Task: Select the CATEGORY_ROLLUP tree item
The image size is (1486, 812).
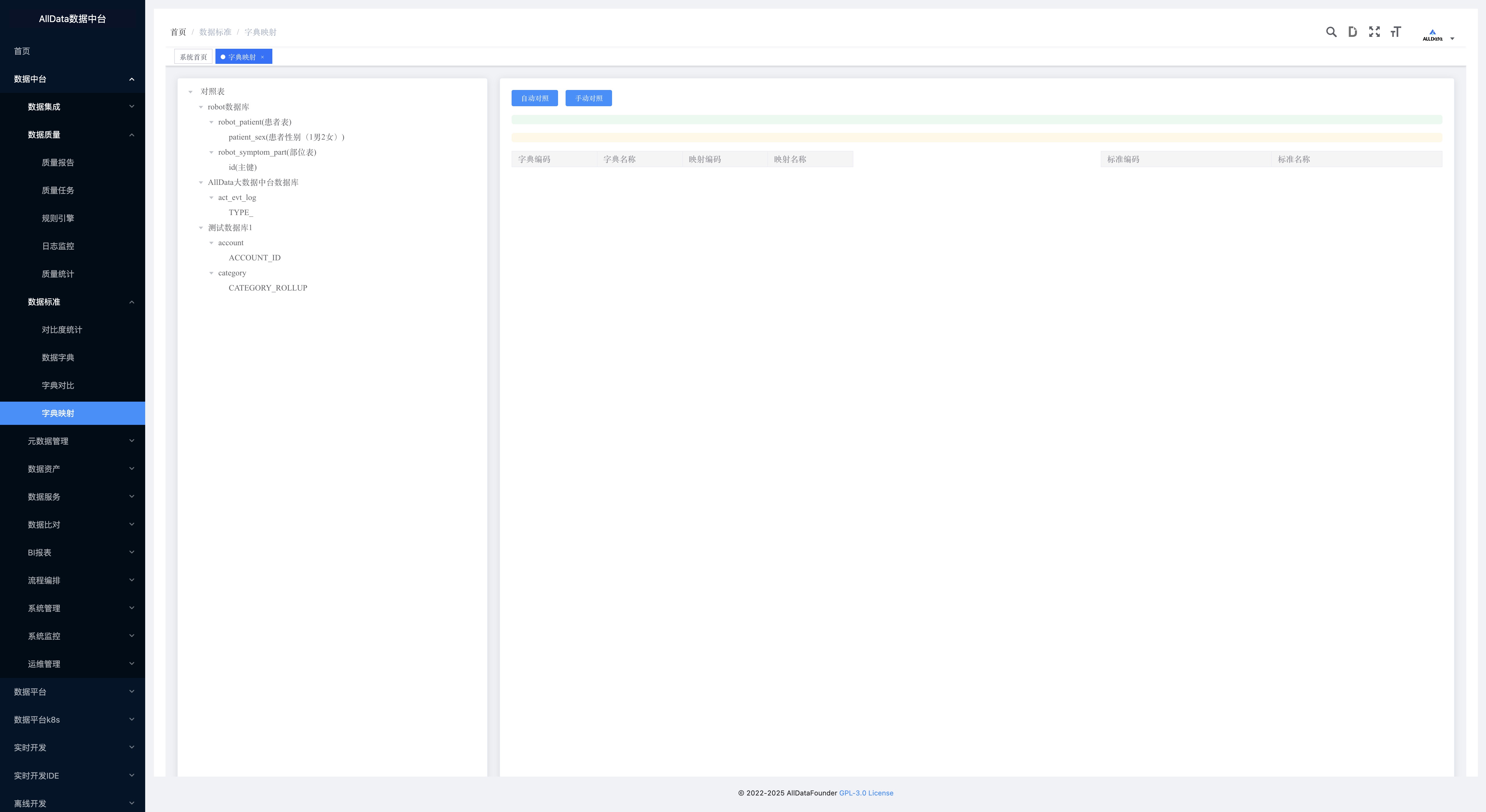Action: click(268, 288)
